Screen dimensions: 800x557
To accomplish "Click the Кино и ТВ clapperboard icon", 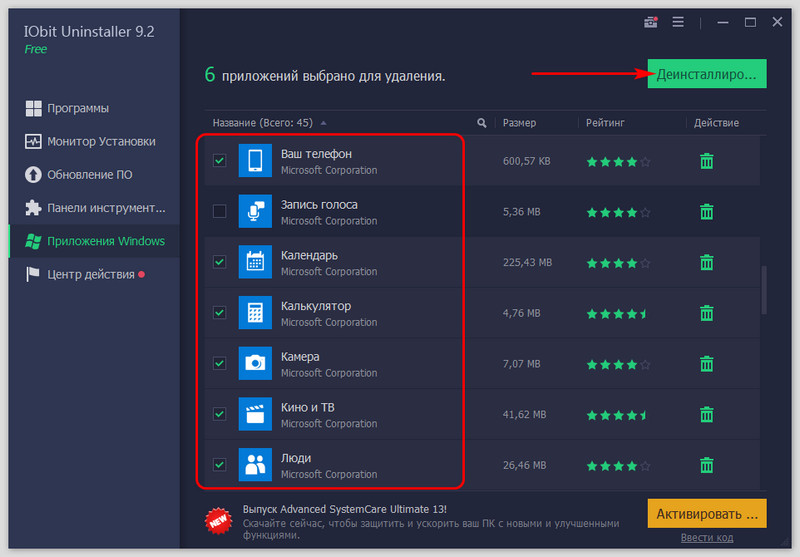I will 255,414.
